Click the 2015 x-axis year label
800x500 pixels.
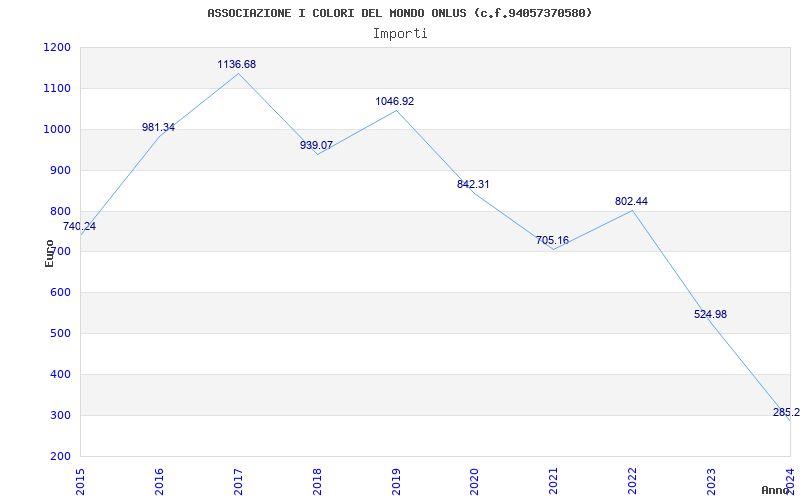click(80, 481)
